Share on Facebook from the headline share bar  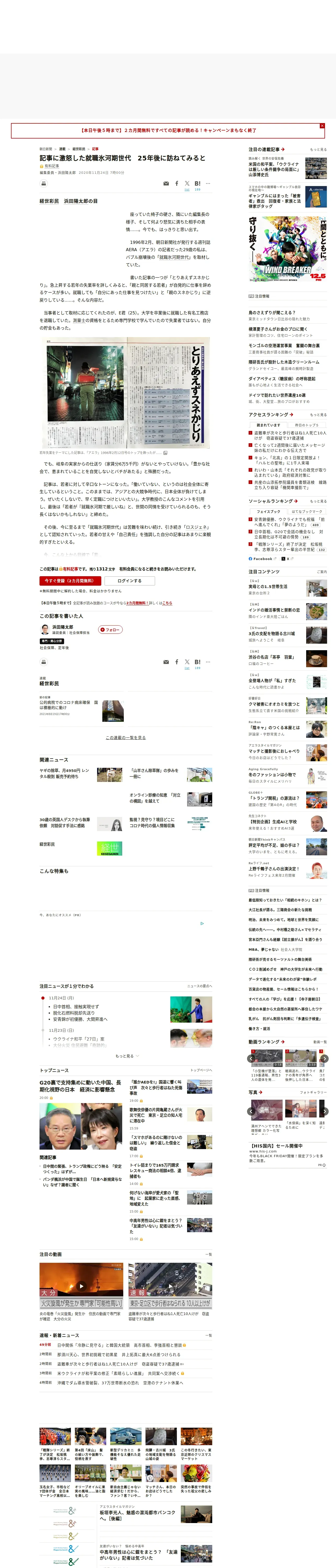(177, 183)
